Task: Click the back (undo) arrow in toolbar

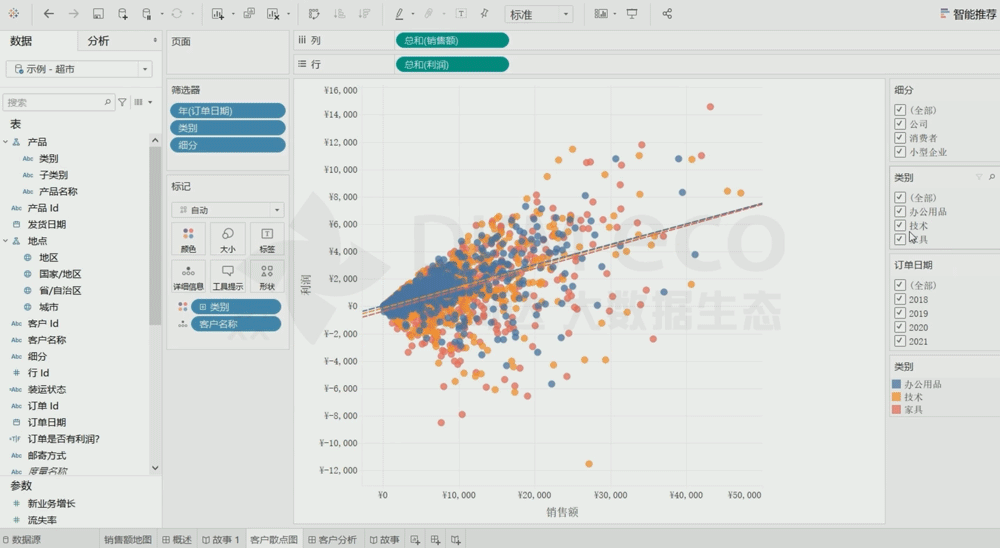Action: tap(49, 14)
